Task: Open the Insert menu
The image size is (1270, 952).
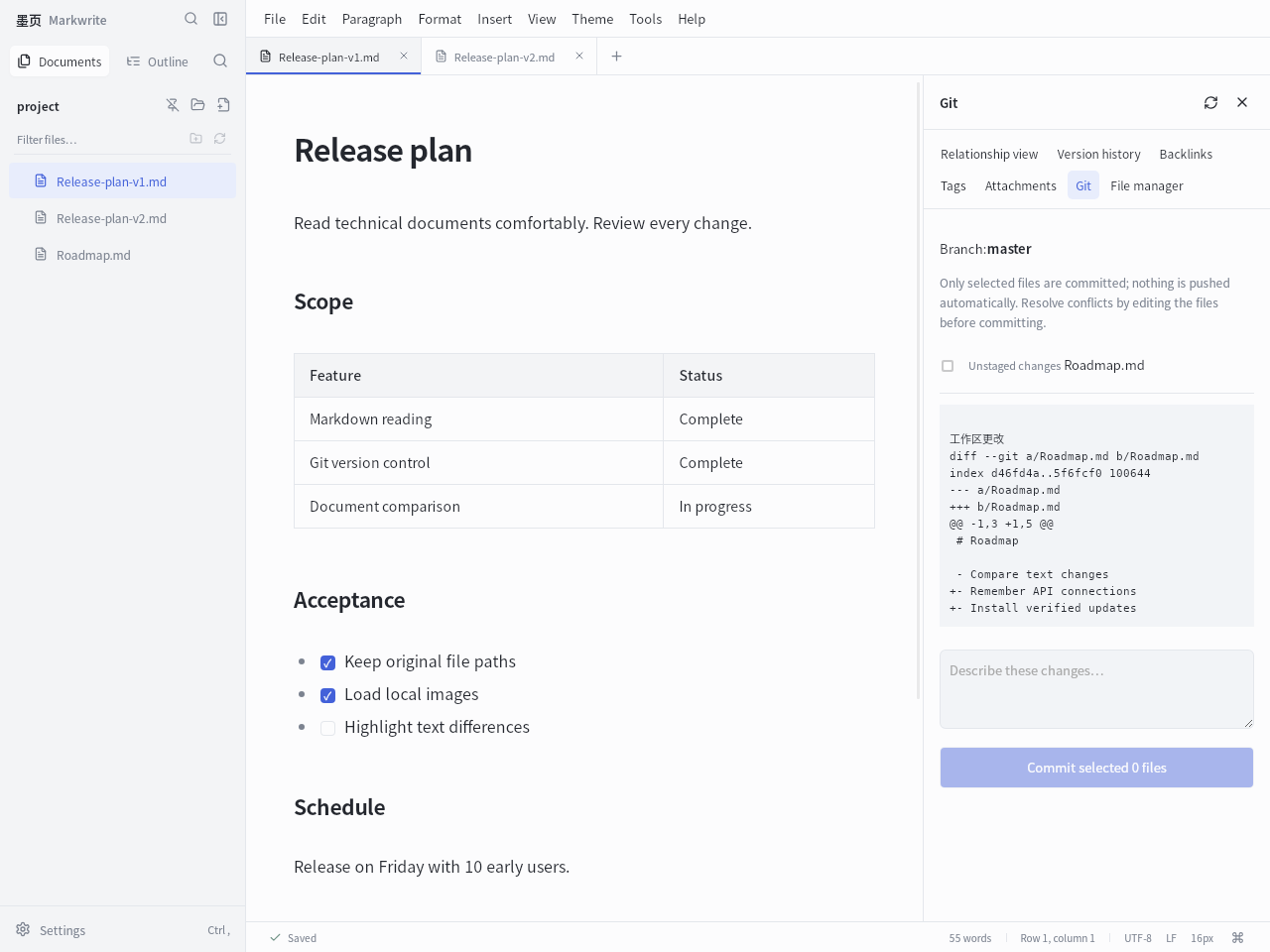Action: click(494, 19)
